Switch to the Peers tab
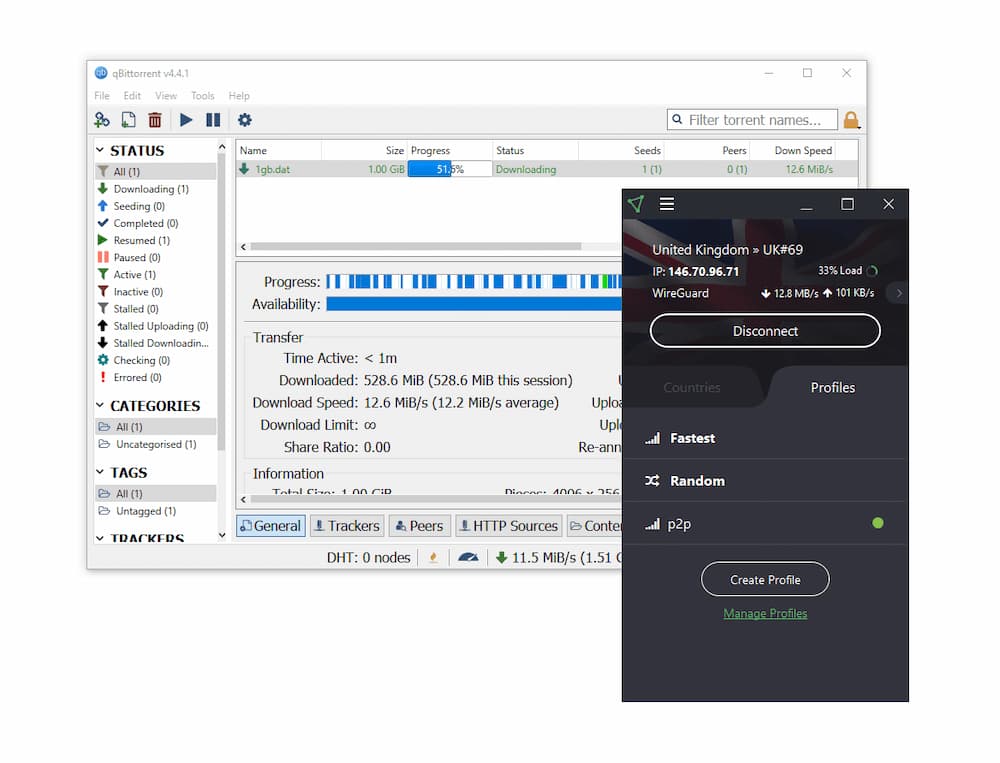This screenshot has height=763, width=1000. click(420, 526)
